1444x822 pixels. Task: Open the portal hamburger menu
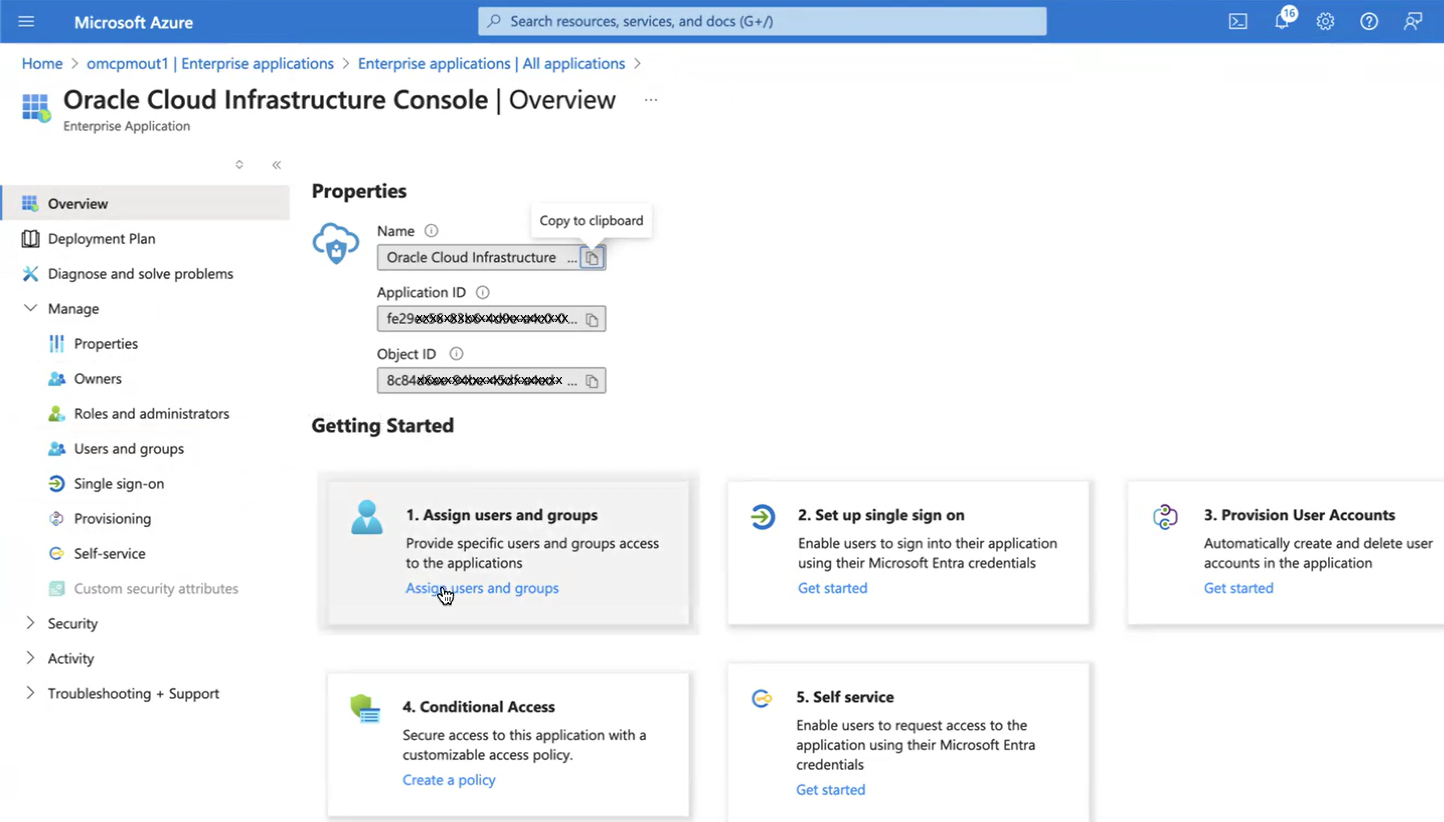[26, 21]
